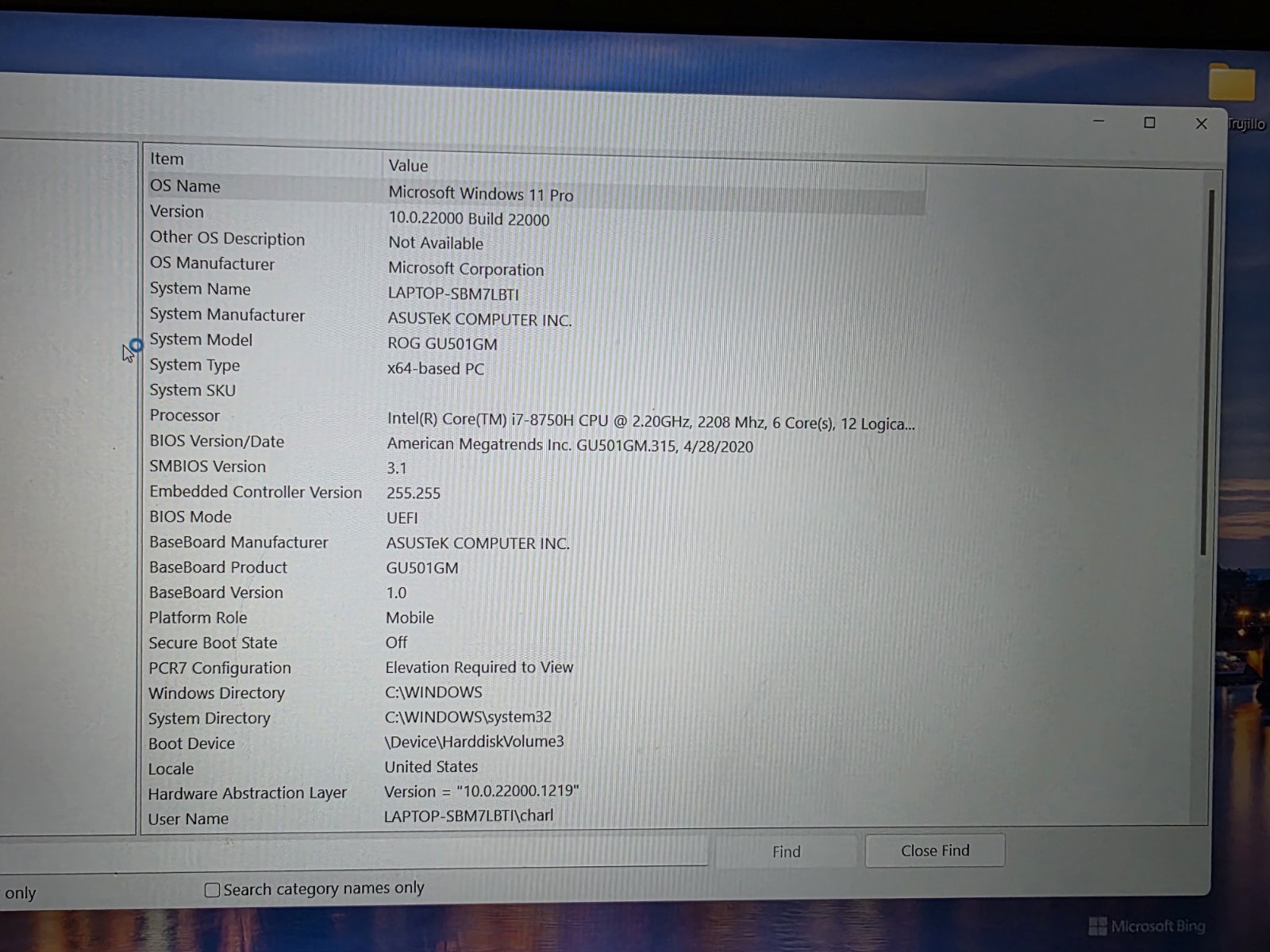Select the Windows Directory row label
1270x952 pixels.
point(217,693)
